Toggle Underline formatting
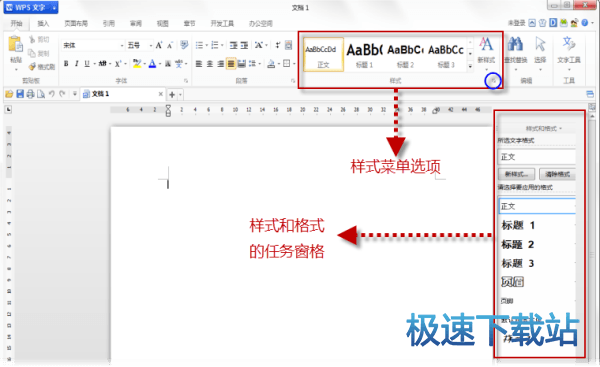The image size is (600, 367). pos(87,64)
